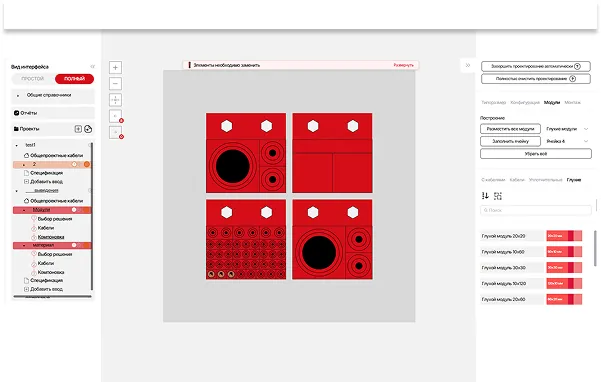Zoom out of the canvas with minus icon
This screenshot has width=601, height=382.
[115, 84]
